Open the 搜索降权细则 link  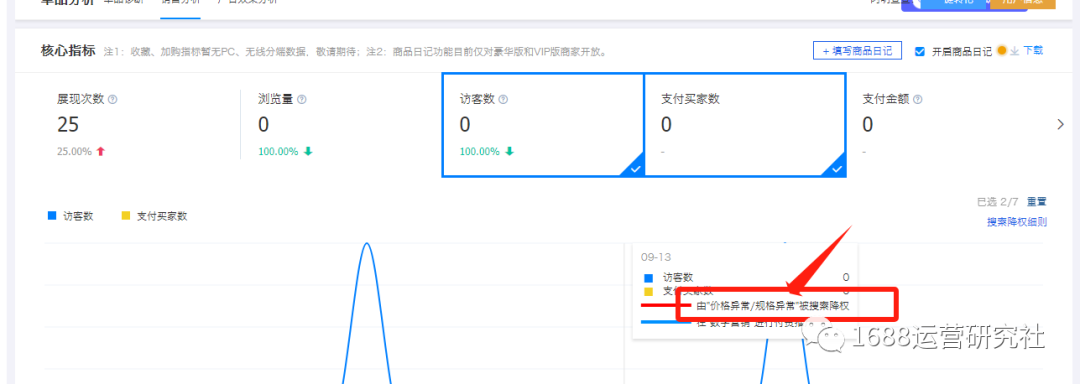(x=1017, y=222)
